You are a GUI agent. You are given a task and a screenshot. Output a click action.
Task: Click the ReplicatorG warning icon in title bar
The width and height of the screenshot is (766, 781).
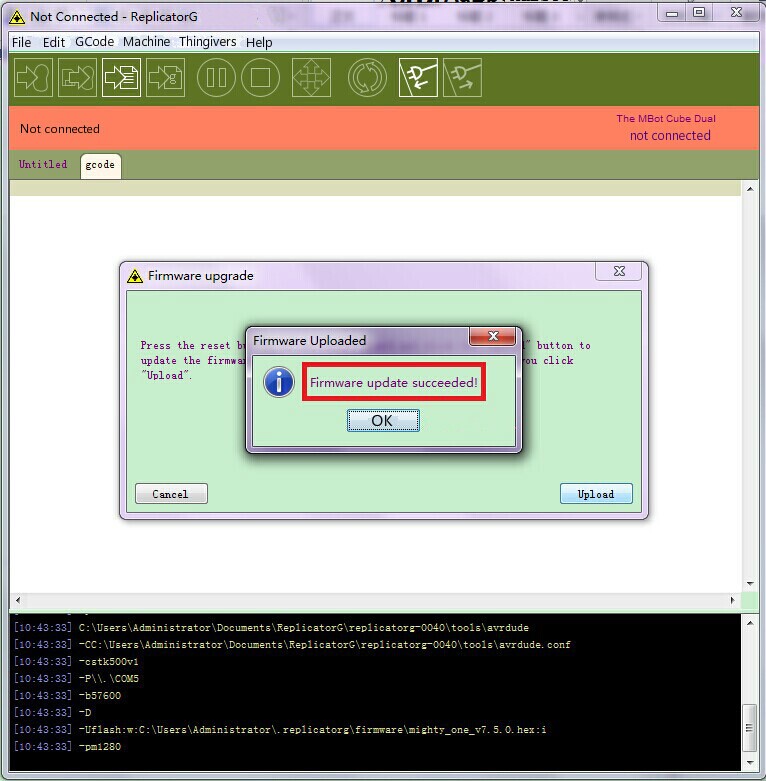(x=16, y=17)
